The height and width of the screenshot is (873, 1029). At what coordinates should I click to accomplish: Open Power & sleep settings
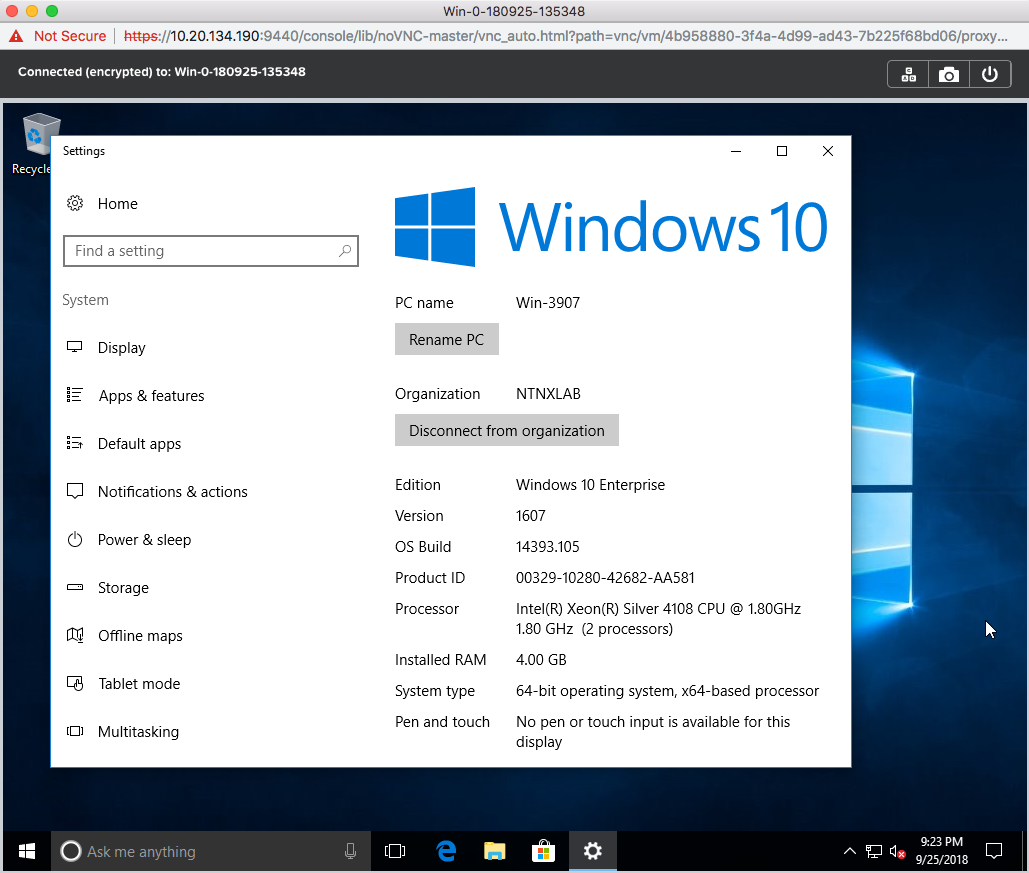click(x=144, y=539)
